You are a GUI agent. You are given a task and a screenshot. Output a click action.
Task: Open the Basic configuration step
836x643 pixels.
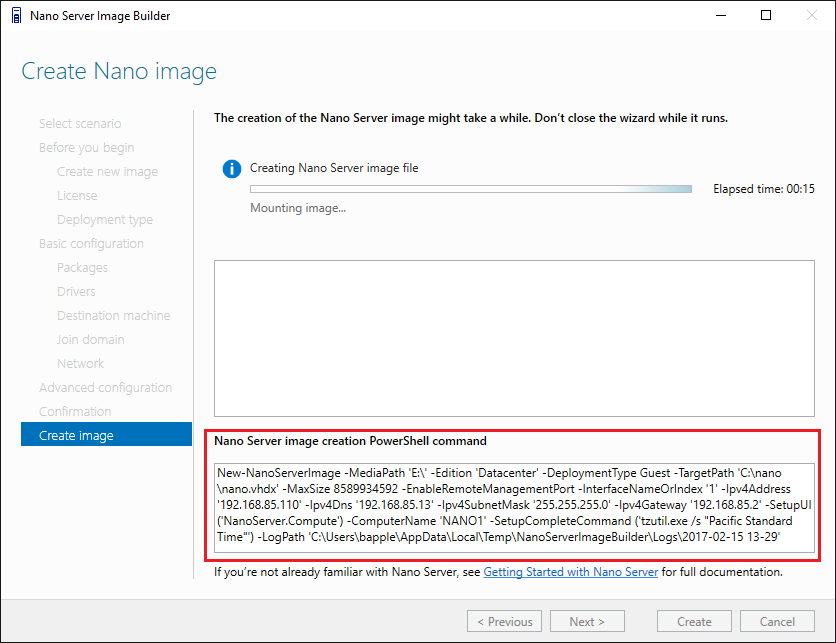[91, 244]
